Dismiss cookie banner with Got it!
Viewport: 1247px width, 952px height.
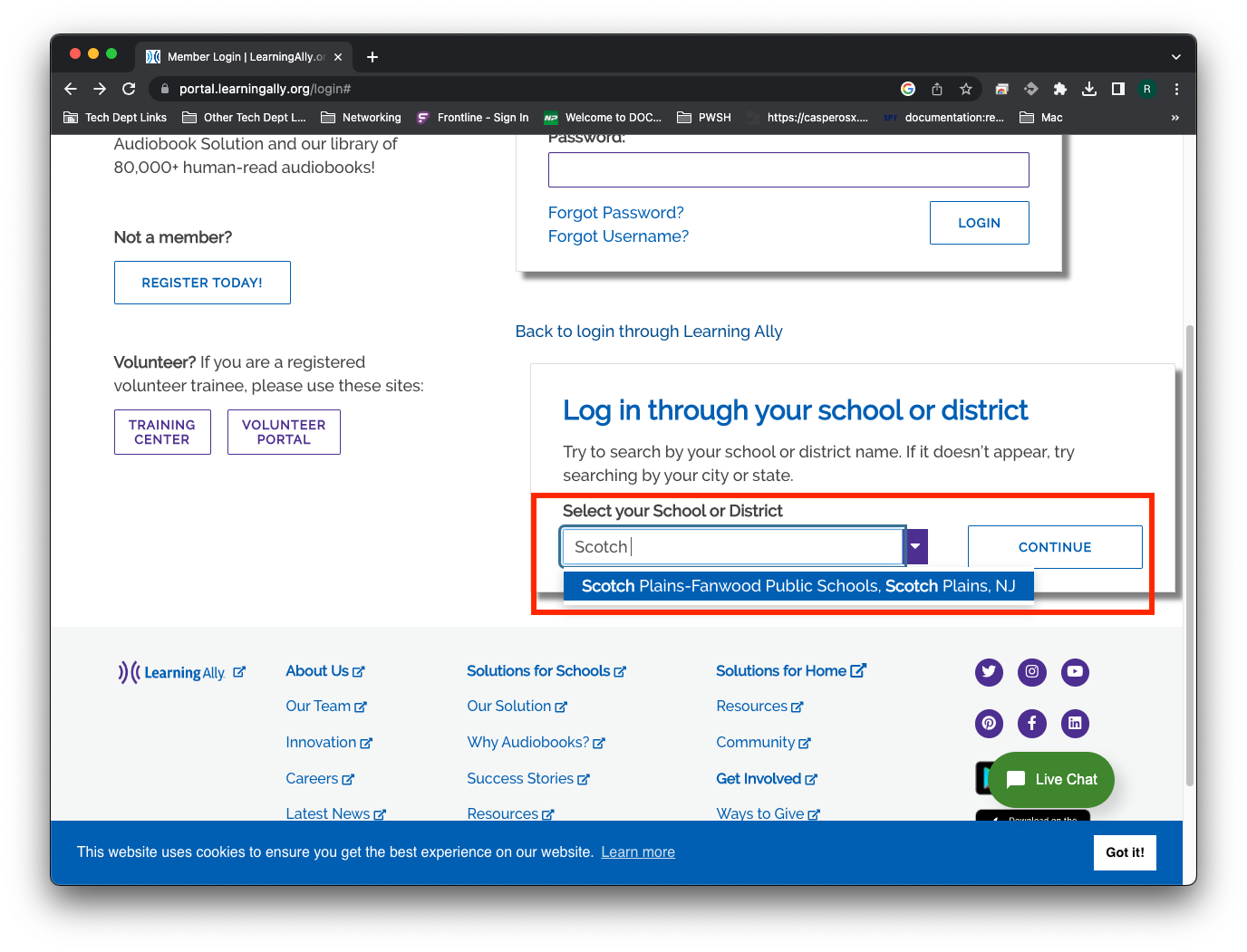[x=1125, y=852]
